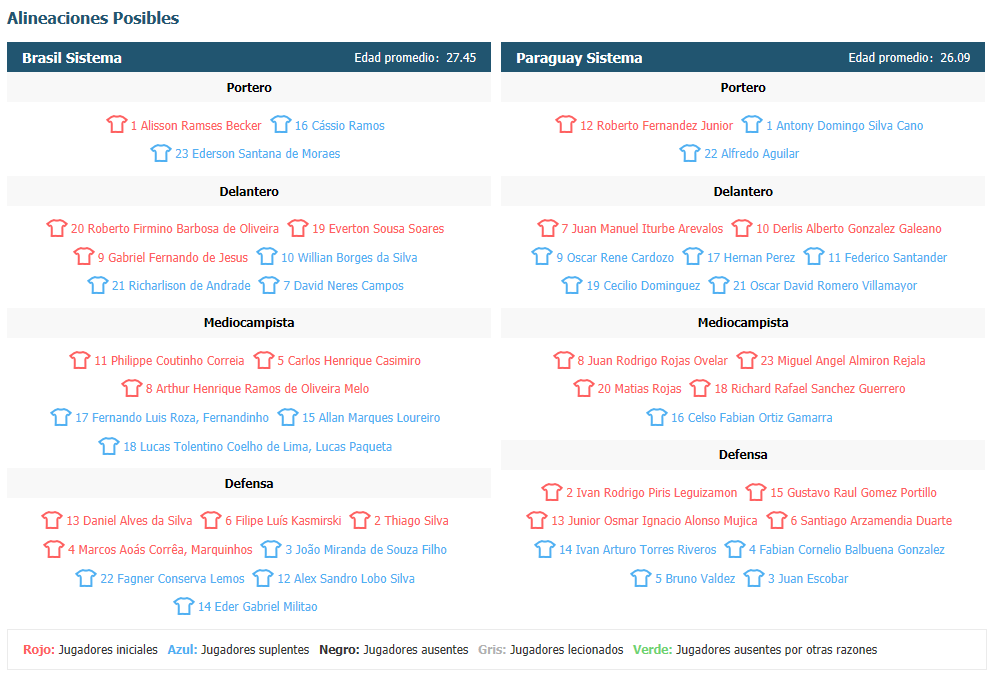Click Azul: Jugadores suplentes legend entry
993x674 pixels.
(x=238, y=649)
